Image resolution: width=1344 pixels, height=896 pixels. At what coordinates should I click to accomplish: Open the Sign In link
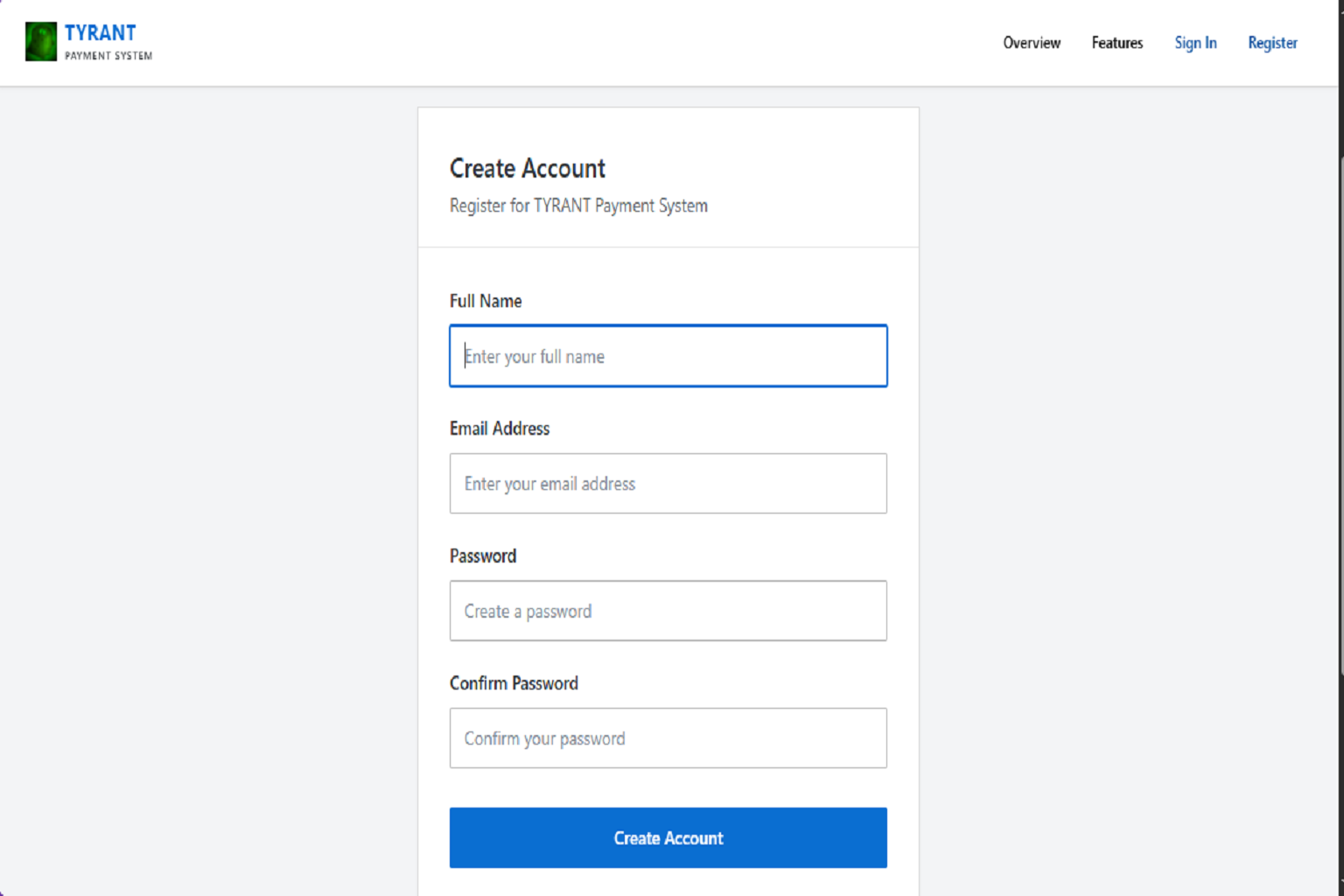[x=1195, y=43]
